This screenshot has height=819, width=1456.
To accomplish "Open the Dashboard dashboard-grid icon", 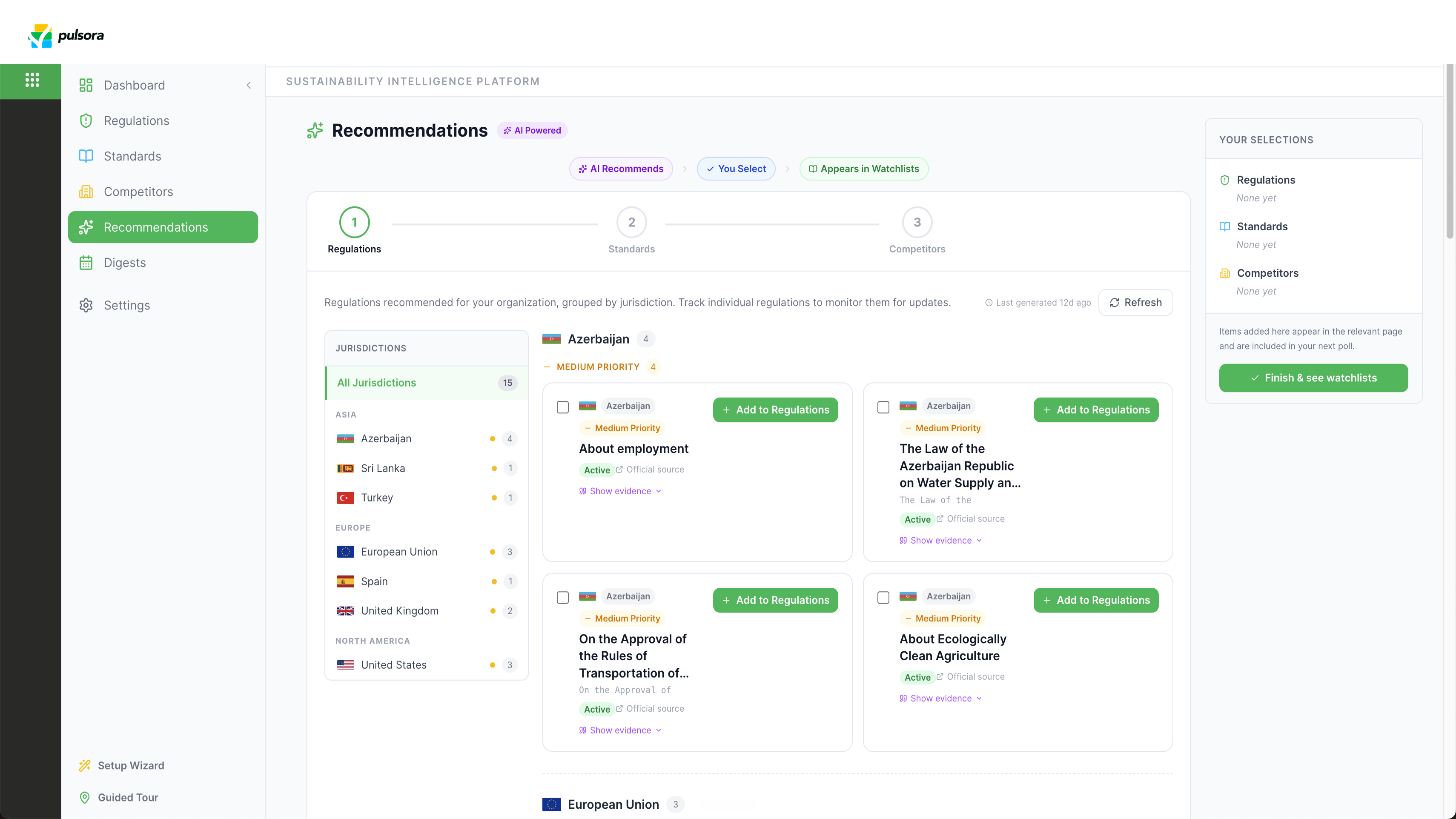I will (86, 85).
